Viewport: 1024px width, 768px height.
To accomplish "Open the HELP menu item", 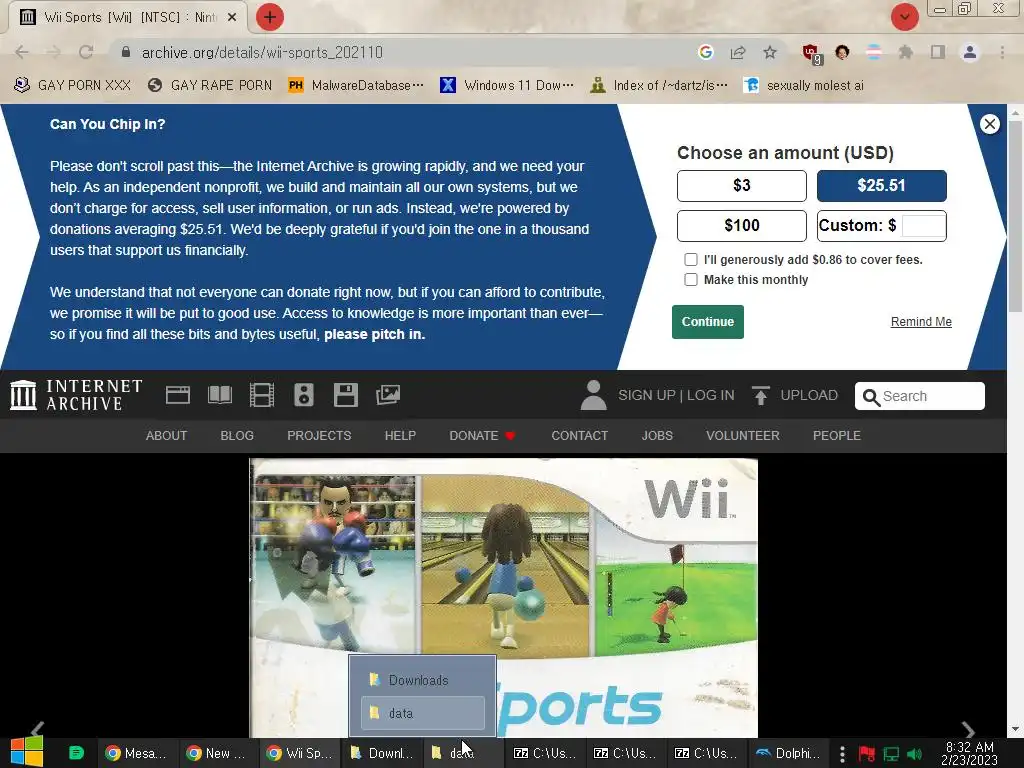I will click(400, 436).
